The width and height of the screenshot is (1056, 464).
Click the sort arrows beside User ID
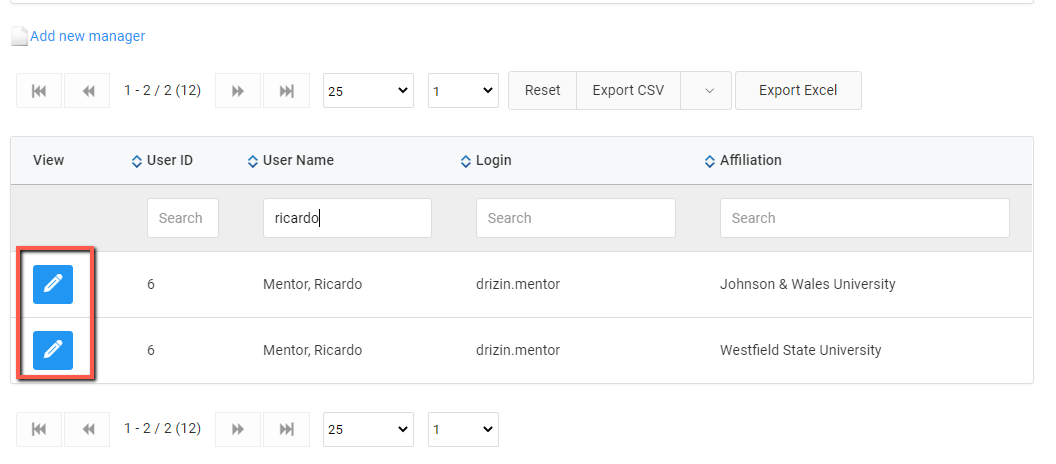pos(137,162)
